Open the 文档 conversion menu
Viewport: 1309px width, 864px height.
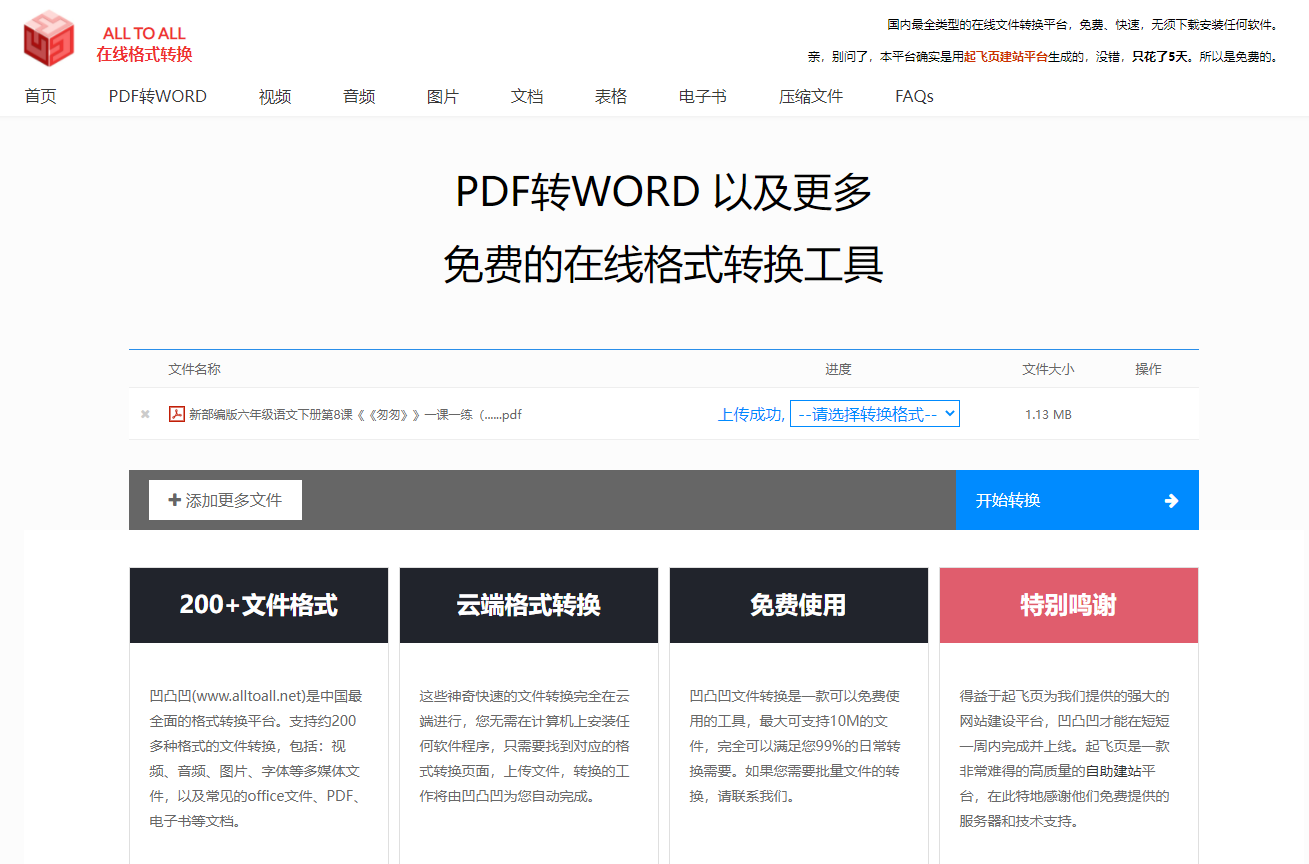[526, 96]
